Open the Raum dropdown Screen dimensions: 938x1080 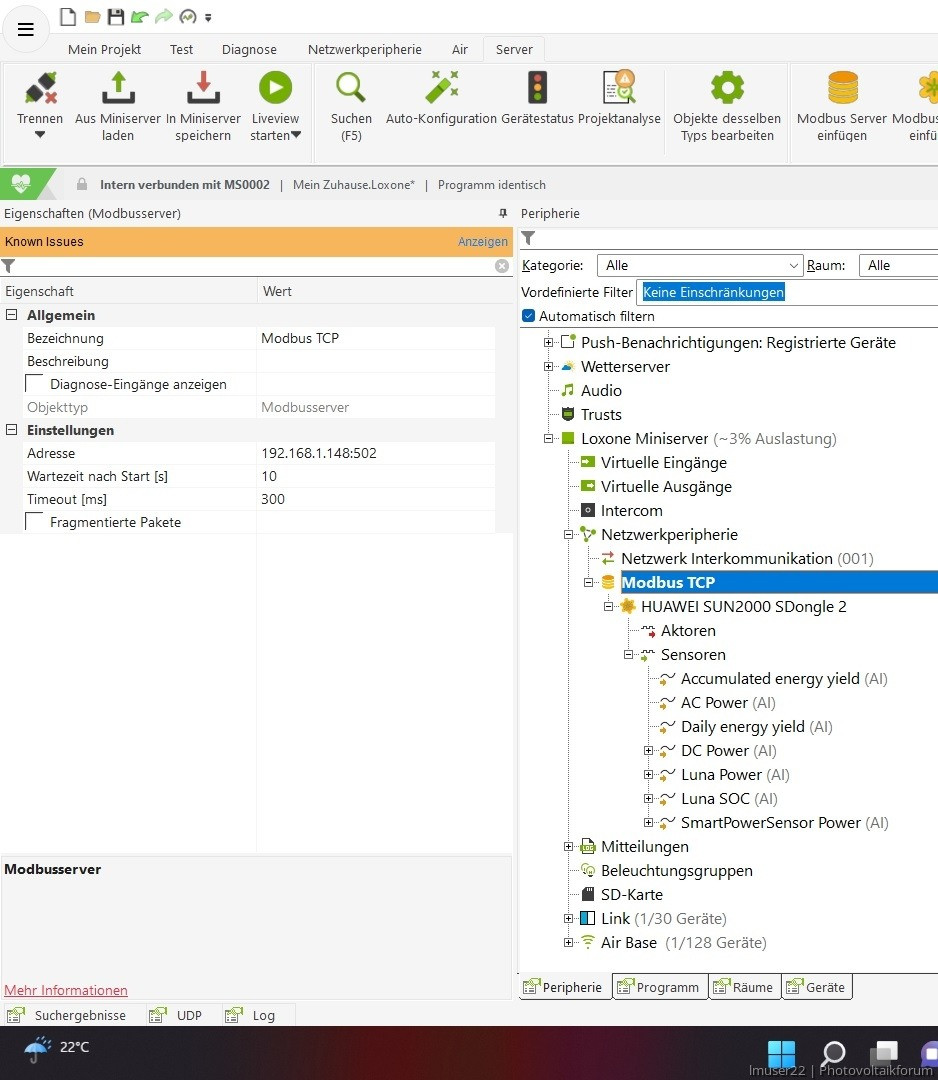coord(899,265)
